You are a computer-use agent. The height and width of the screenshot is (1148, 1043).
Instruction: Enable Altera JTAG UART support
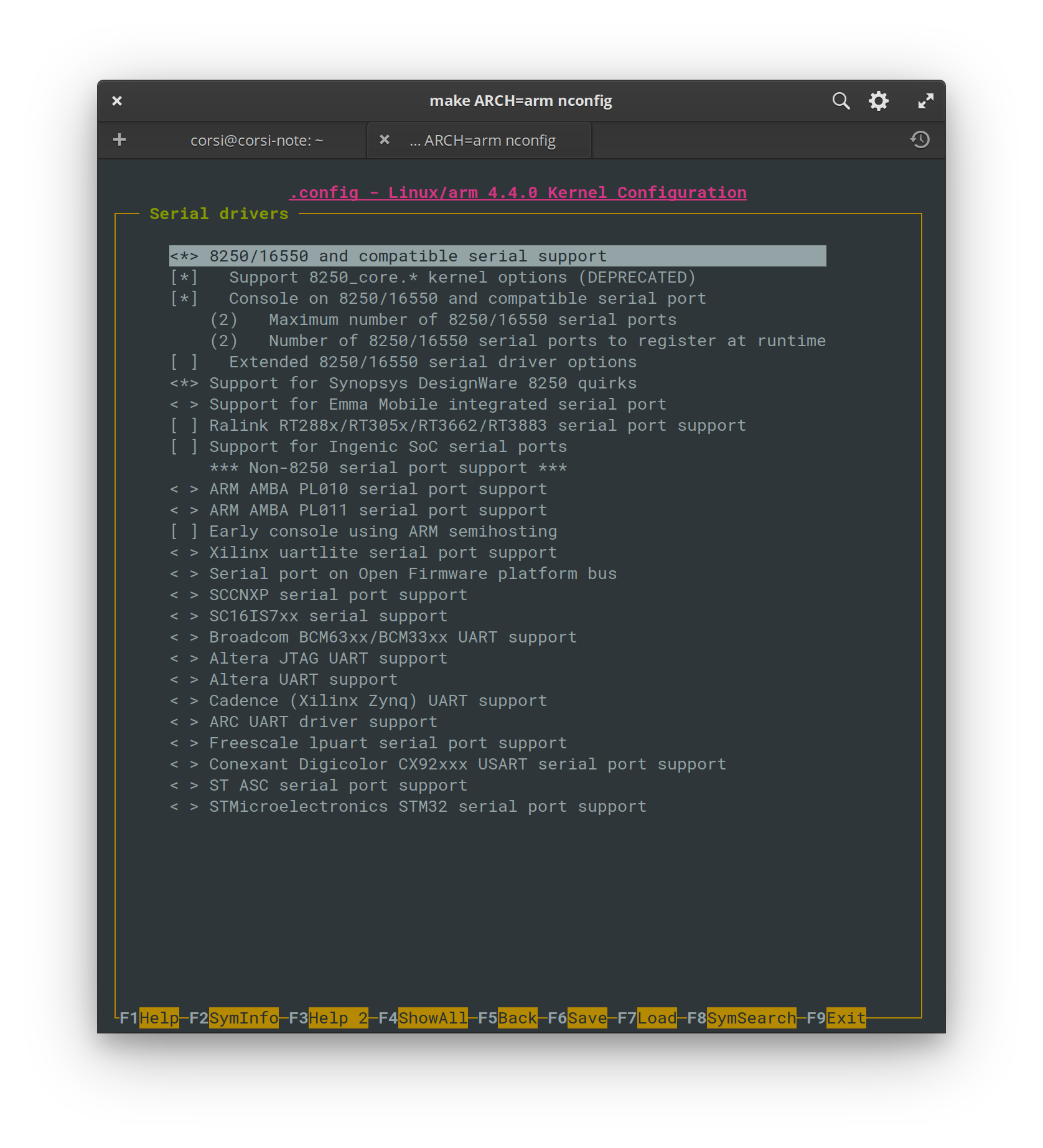(184, 659)
